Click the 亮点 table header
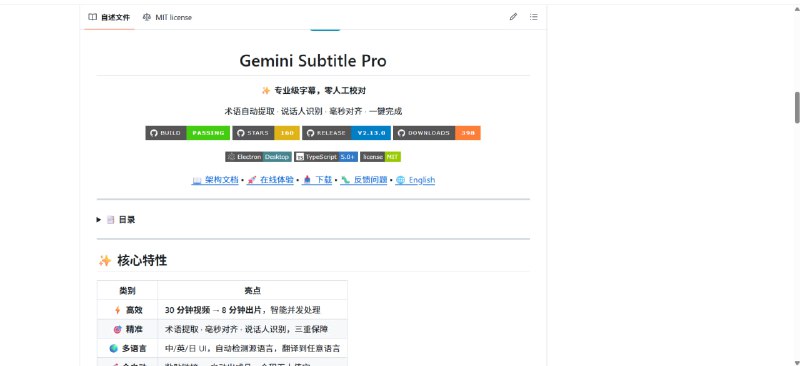This screenshot has height=366, width=800. pos(253,290)
